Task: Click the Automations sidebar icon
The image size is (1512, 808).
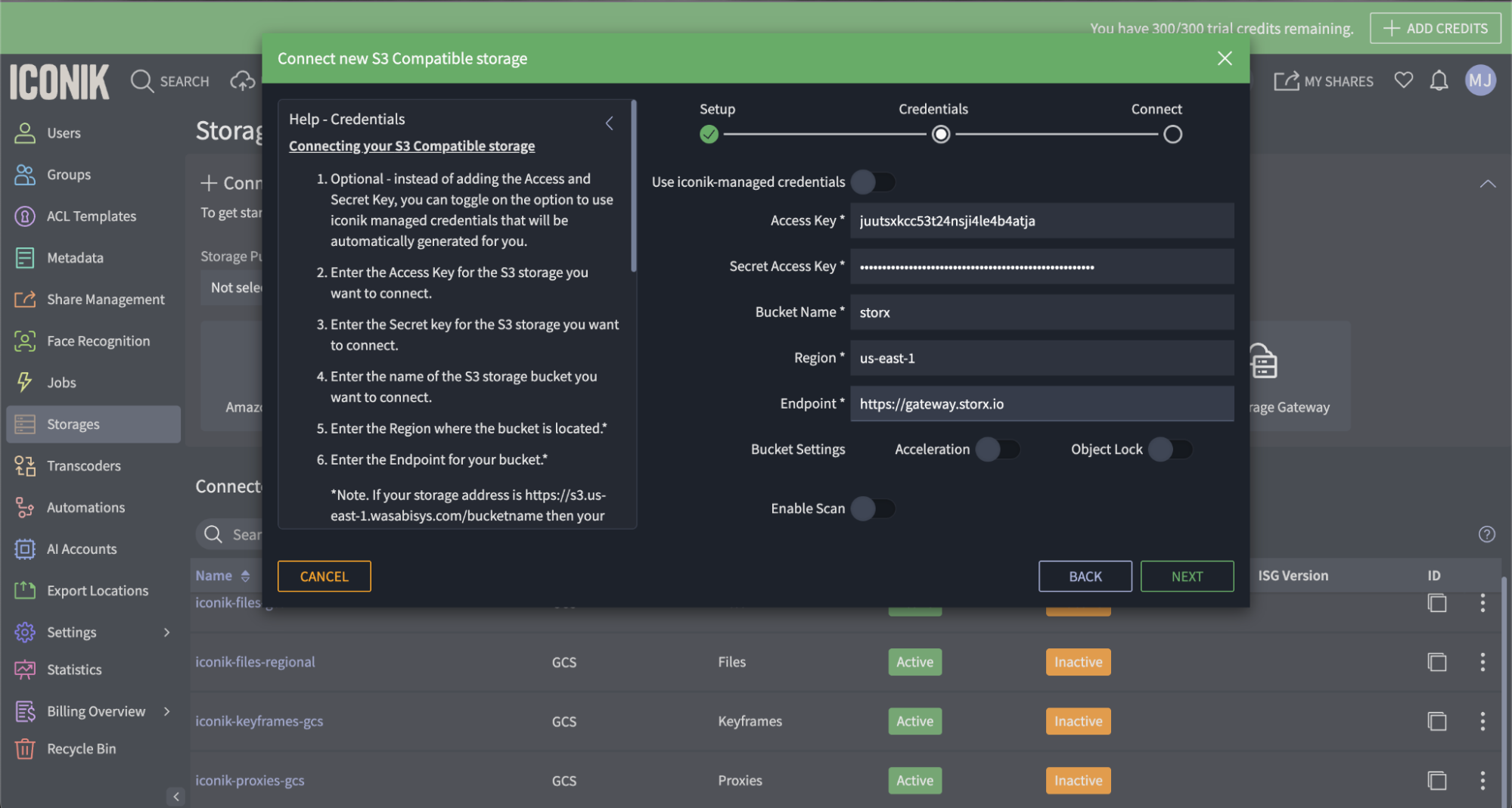Action: (x=25, y=508)
